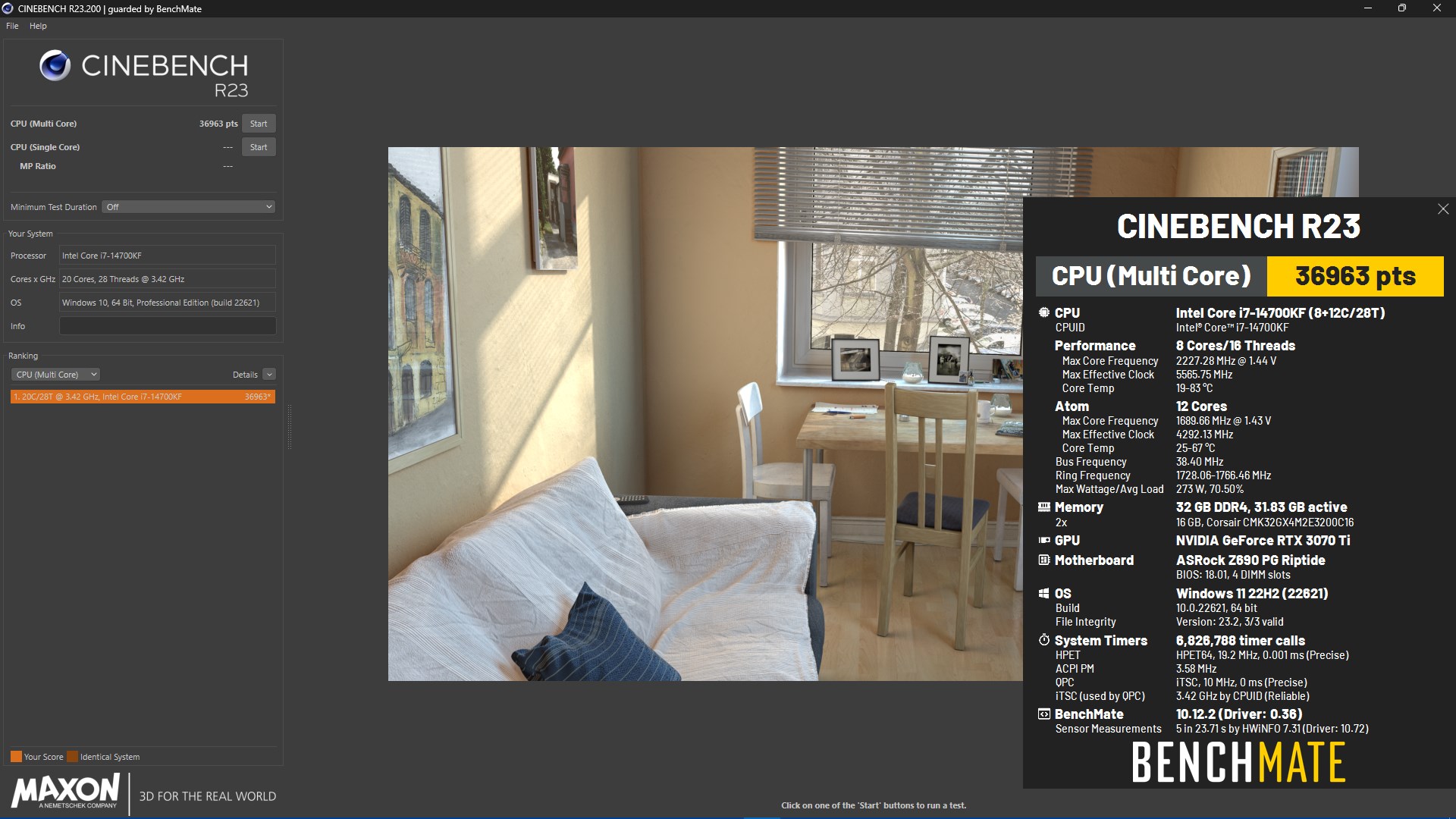Screen dimensions: 1456x819
Task: Click the NVIDIA GeForce RTX 3070 Ti text
Action: coord(1263,541)
